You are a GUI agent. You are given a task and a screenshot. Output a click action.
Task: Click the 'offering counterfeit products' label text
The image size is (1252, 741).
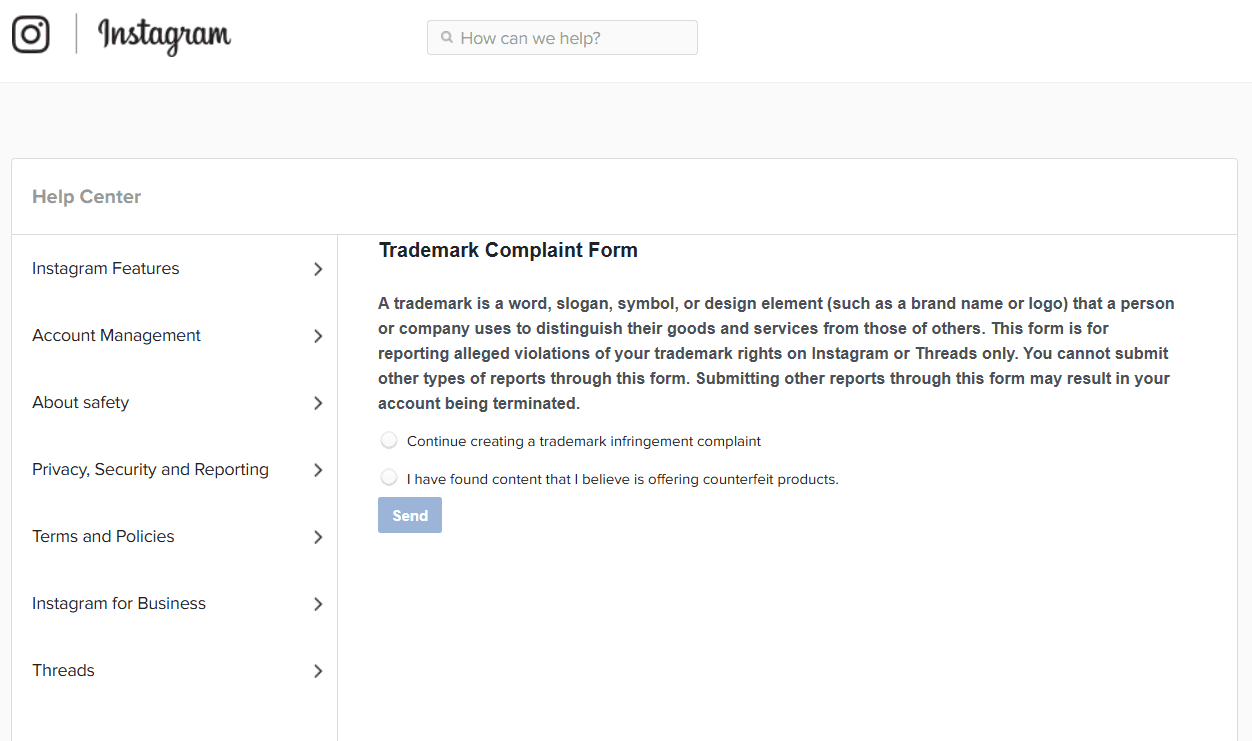pos(623,479)
